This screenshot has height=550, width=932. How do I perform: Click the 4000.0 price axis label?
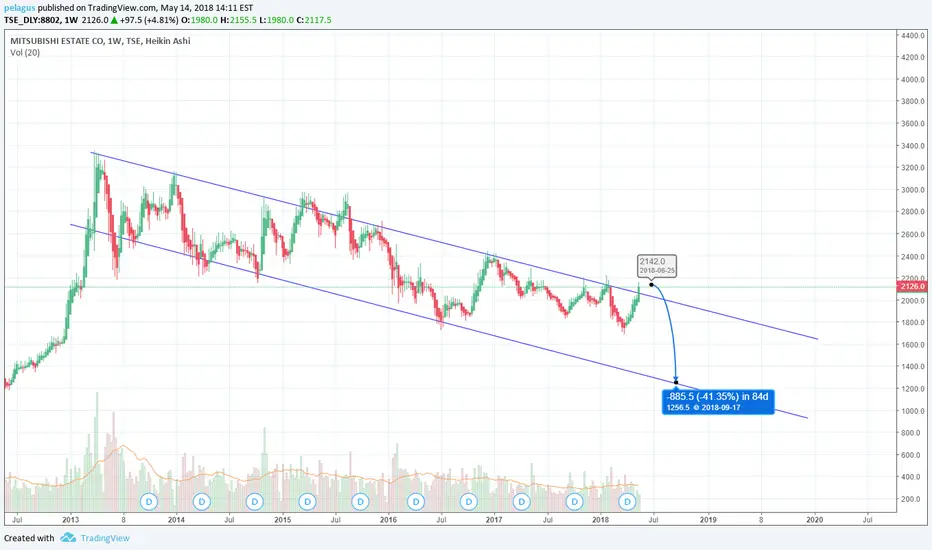point(912,80)
